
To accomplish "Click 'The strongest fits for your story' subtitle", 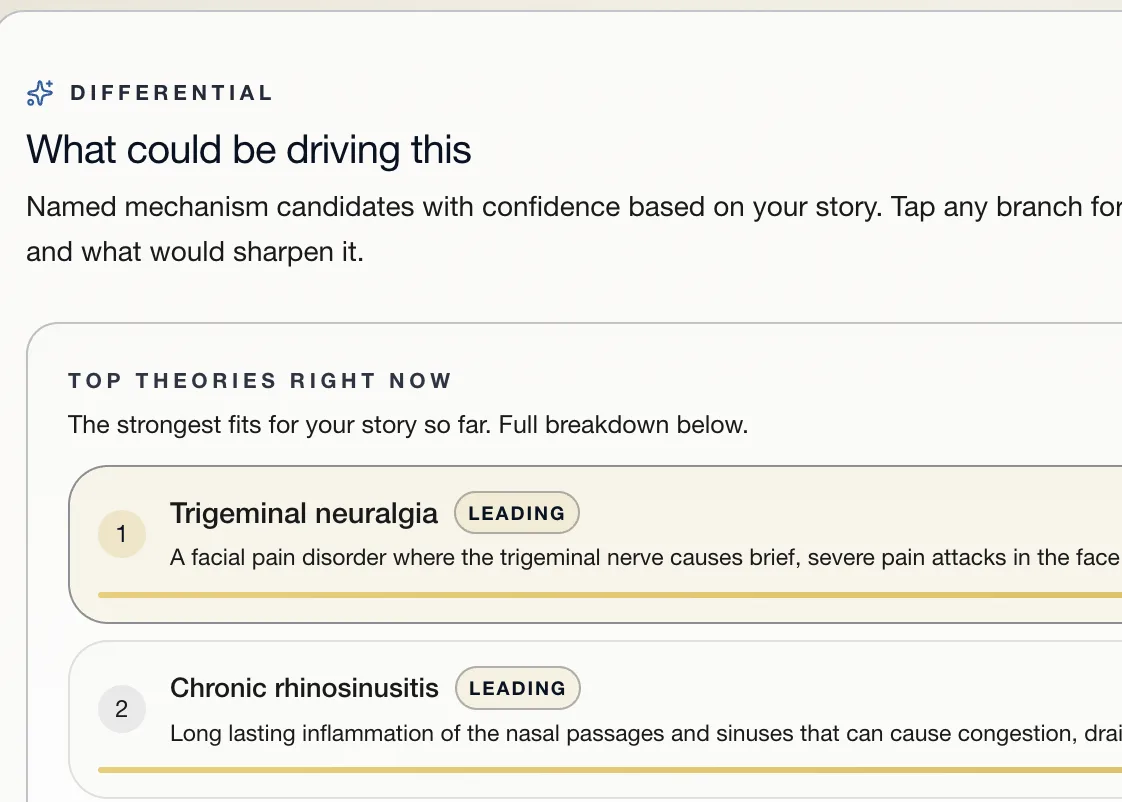I will 408,425.
